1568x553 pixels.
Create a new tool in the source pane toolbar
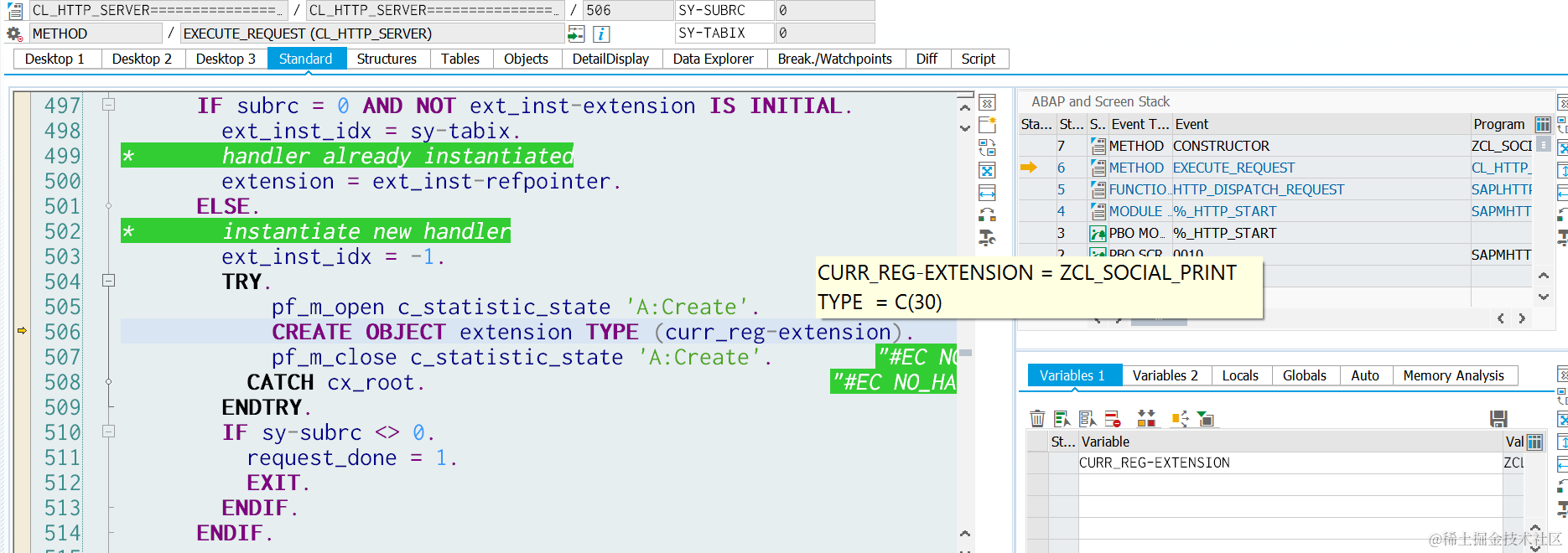pyautogui.click(x=988, y=126)
